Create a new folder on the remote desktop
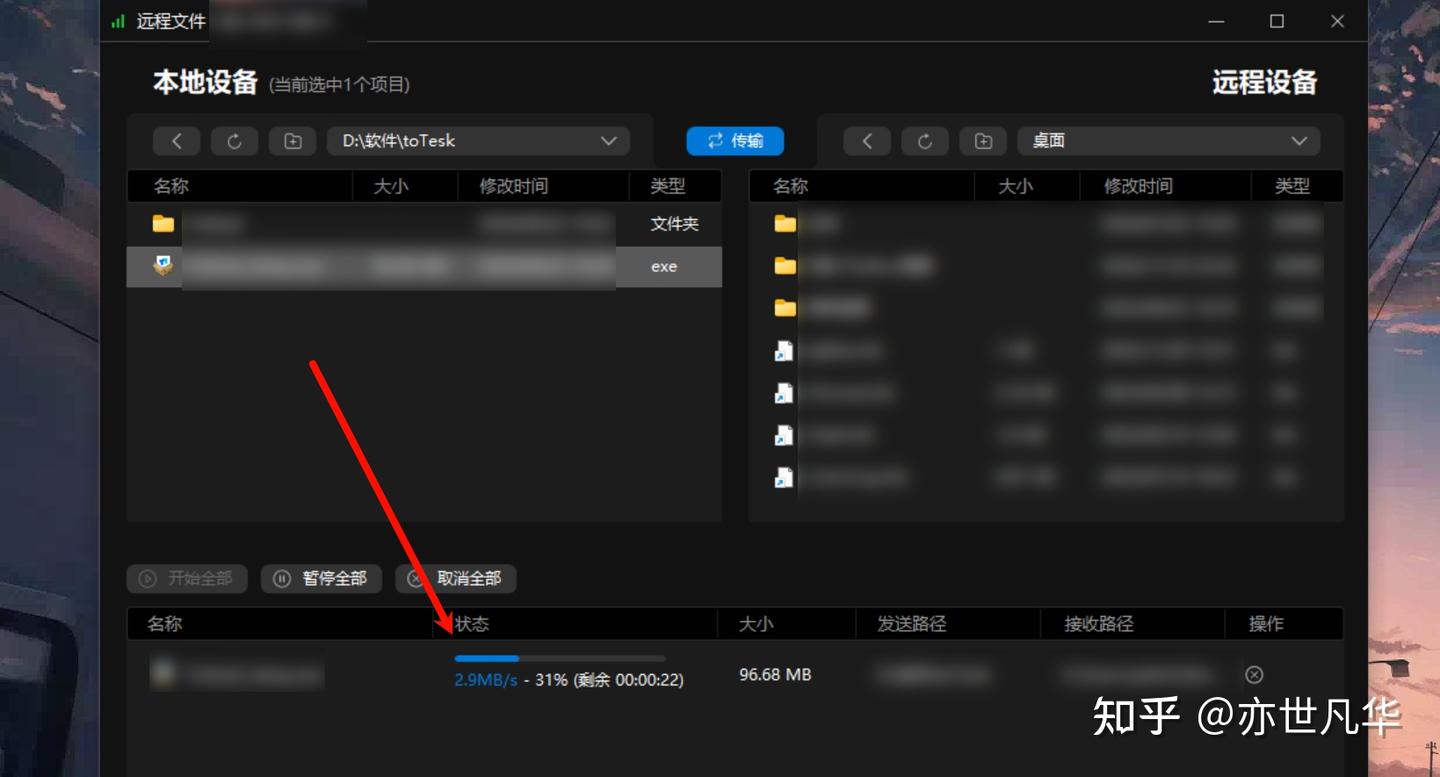 click(983, 141)
